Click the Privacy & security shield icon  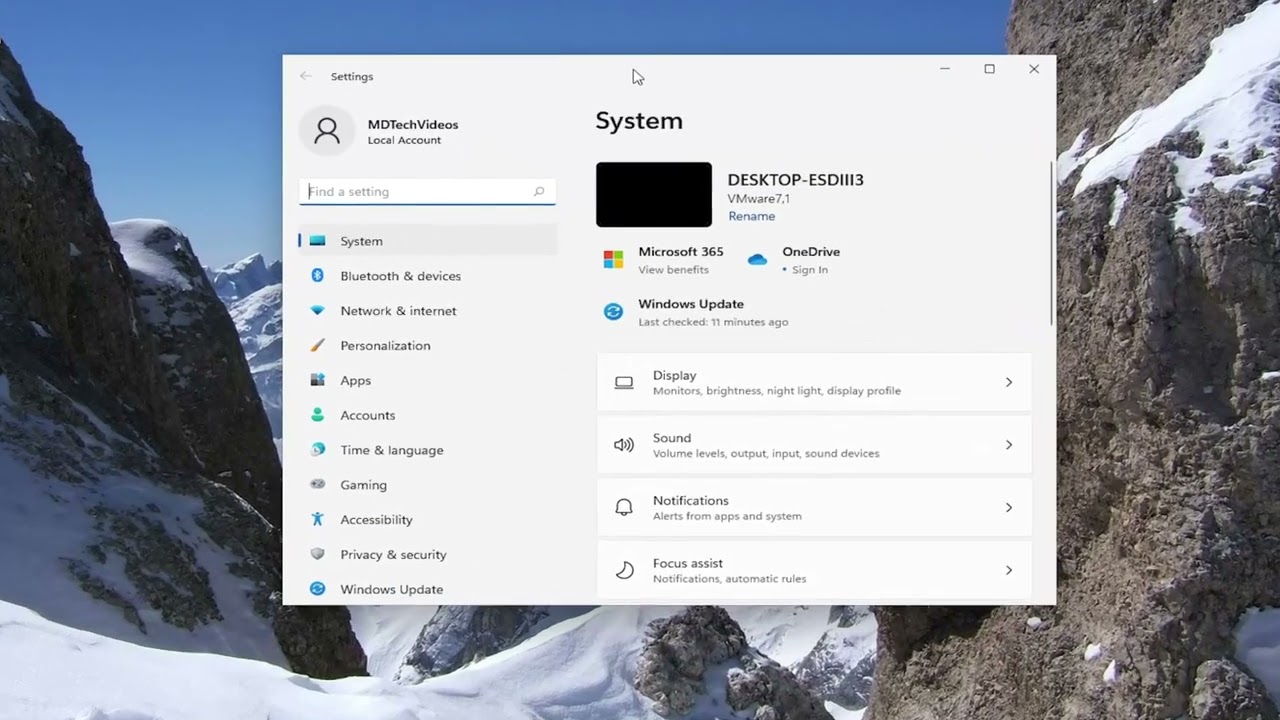pos(317,554)
